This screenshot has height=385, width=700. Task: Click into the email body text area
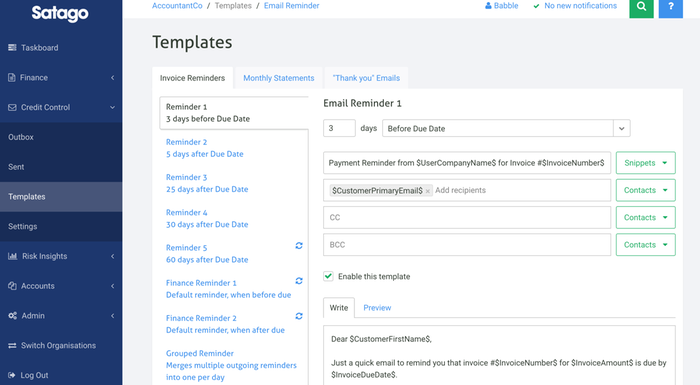click(x=499, y=356)
